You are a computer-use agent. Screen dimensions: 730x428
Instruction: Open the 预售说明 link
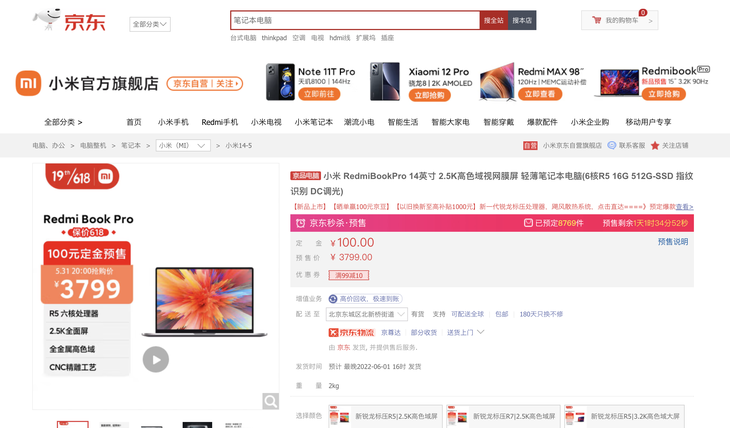tap(673, 242)
